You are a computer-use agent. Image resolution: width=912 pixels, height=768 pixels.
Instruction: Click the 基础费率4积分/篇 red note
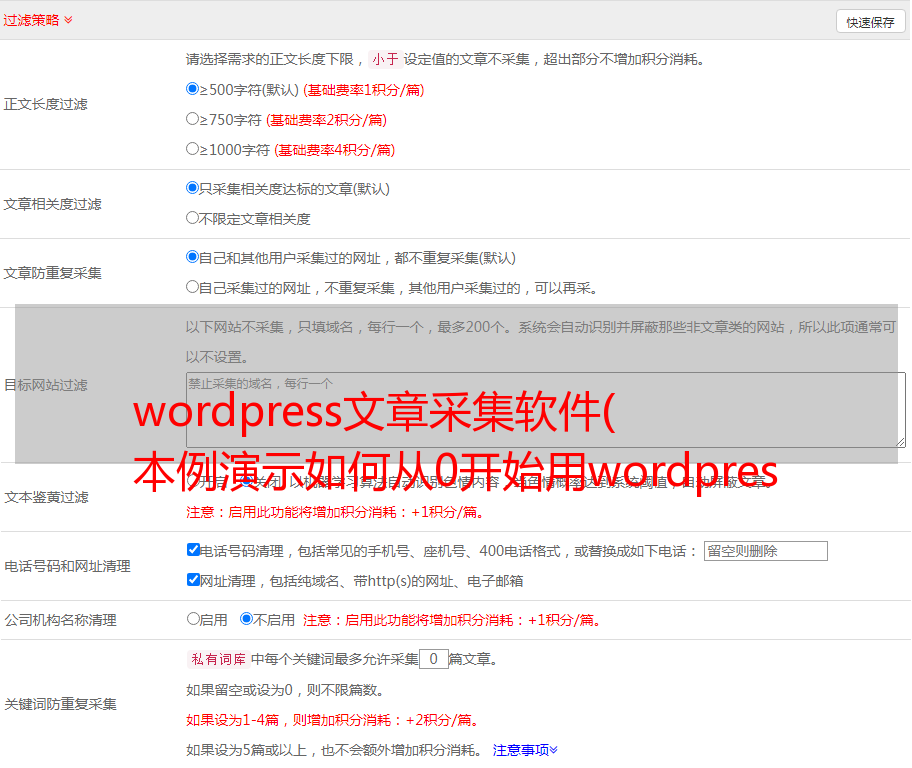click(334, 150)
